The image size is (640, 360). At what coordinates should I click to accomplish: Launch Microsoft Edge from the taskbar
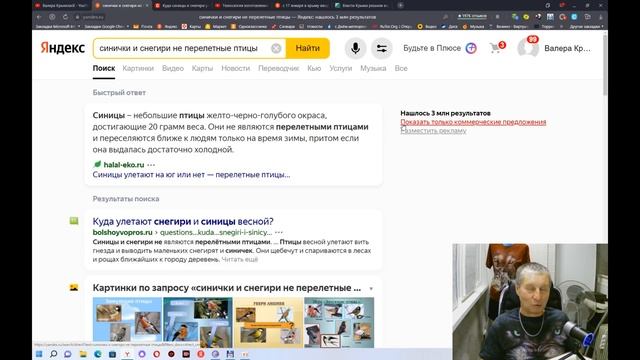98,354
